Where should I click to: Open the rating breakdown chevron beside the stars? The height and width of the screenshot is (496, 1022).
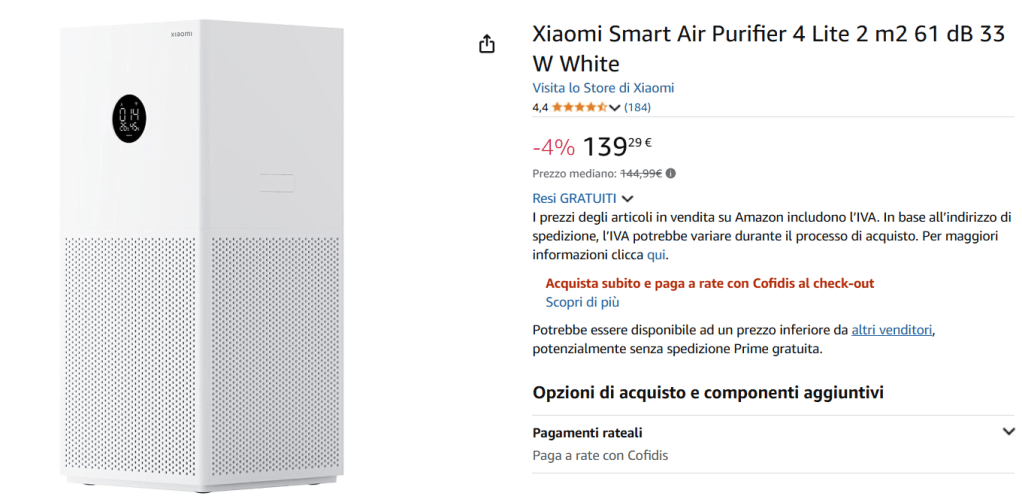click(x=614, y=108)
